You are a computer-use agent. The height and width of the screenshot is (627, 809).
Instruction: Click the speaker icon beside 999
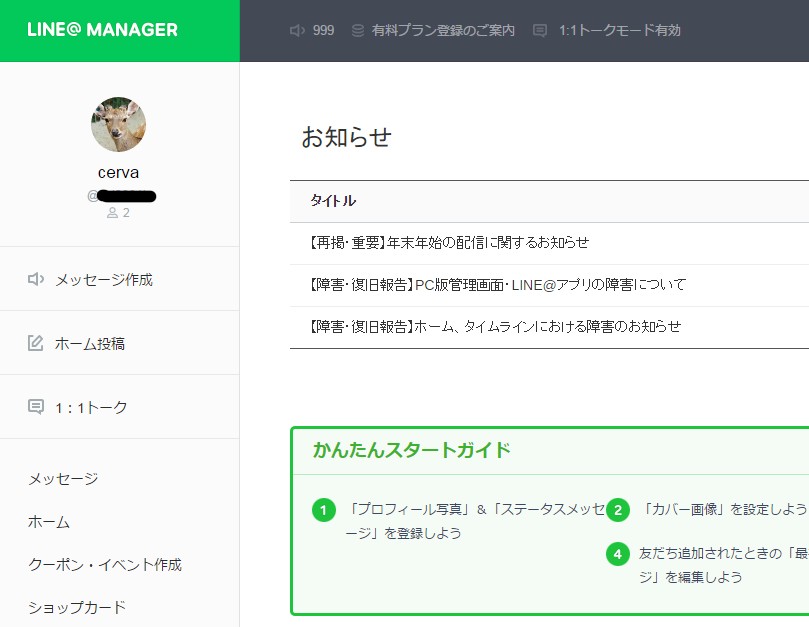(x=297, y=30)
